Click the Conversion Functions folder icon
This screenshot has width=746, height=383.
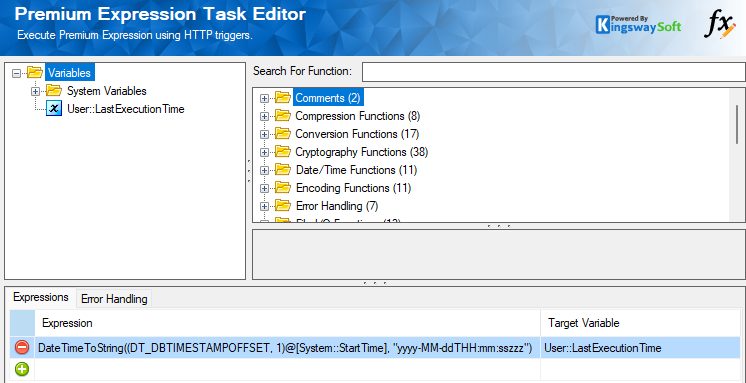283,134
